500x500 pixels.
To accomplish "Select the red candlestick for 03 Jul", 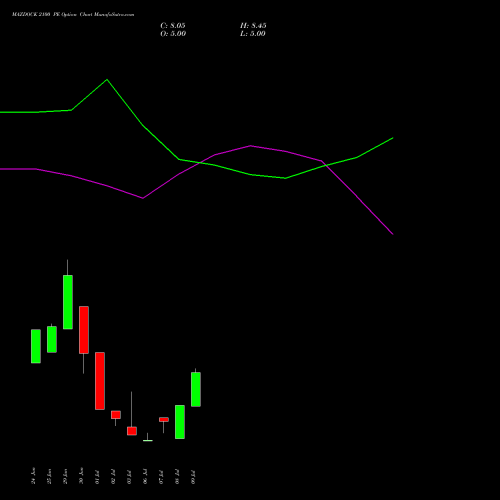I will tap(132, 431).
